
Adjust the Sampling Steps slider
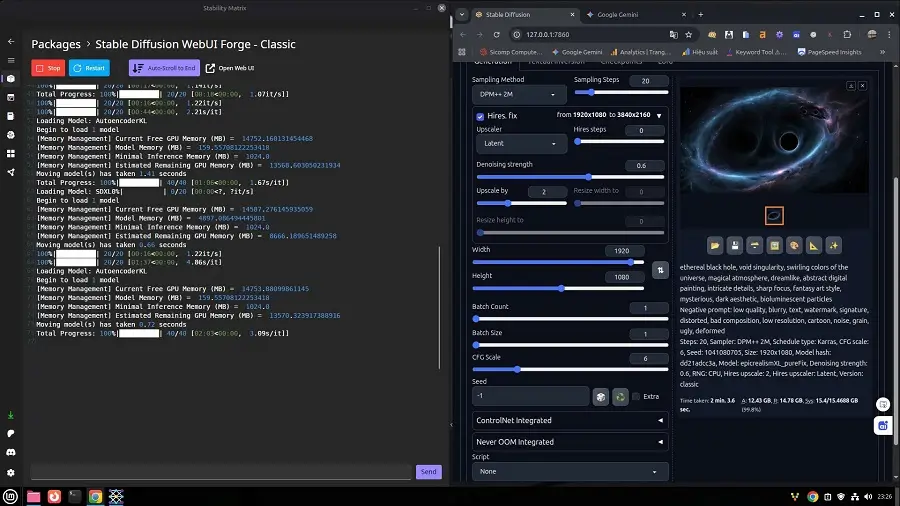coord(621,92)
